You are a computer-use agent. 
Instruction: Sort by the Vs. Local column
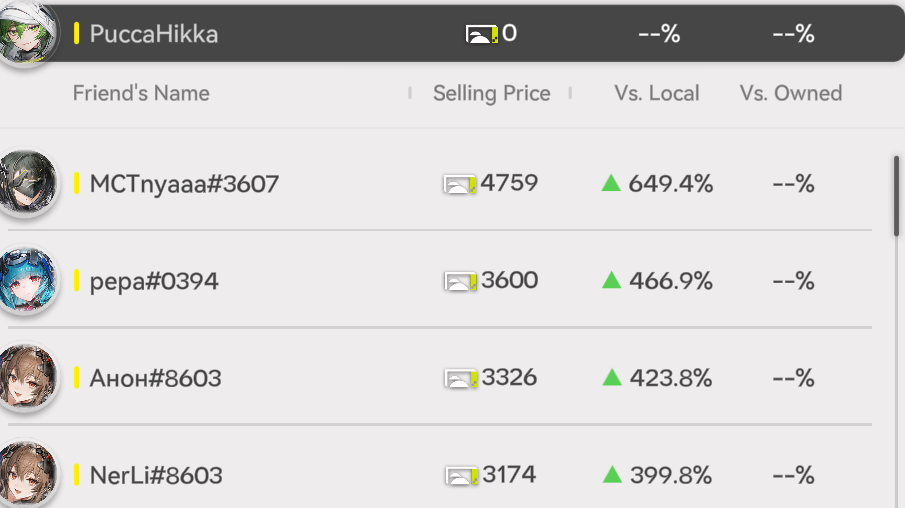coord(657,94)
